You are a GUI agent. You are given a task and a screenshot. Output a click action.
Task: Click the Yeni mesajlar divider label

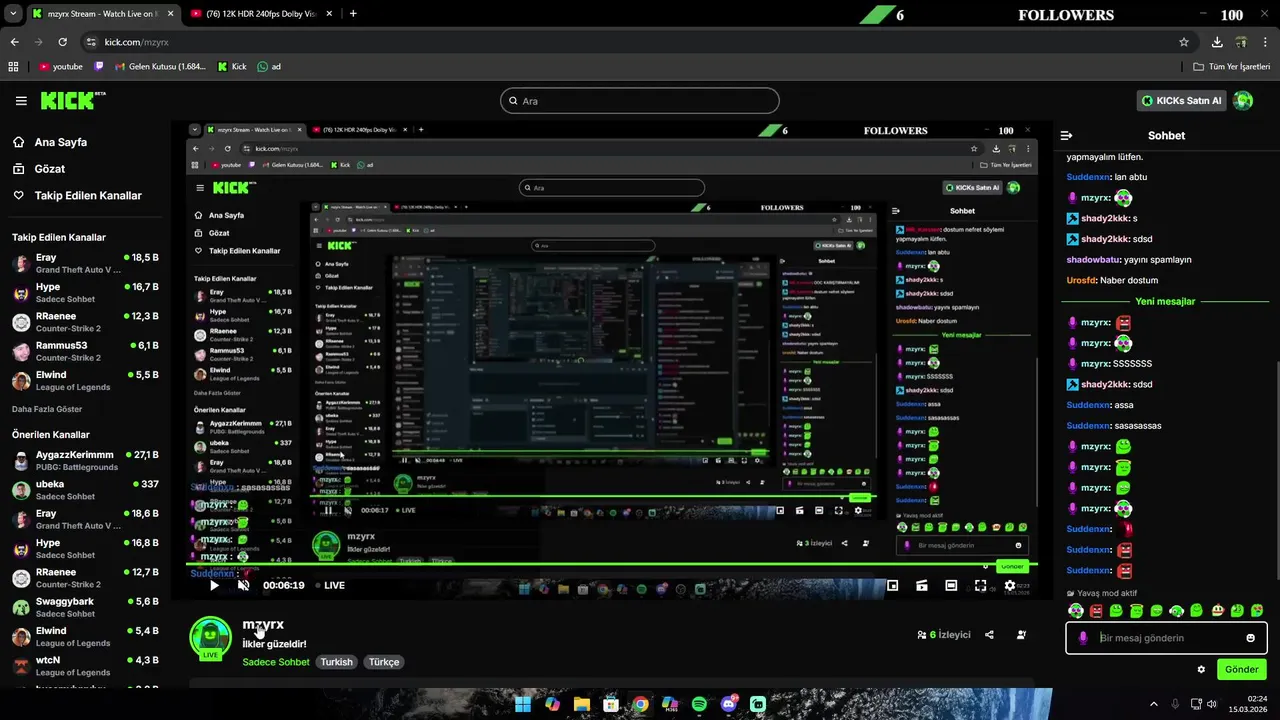click(1165, 302)
